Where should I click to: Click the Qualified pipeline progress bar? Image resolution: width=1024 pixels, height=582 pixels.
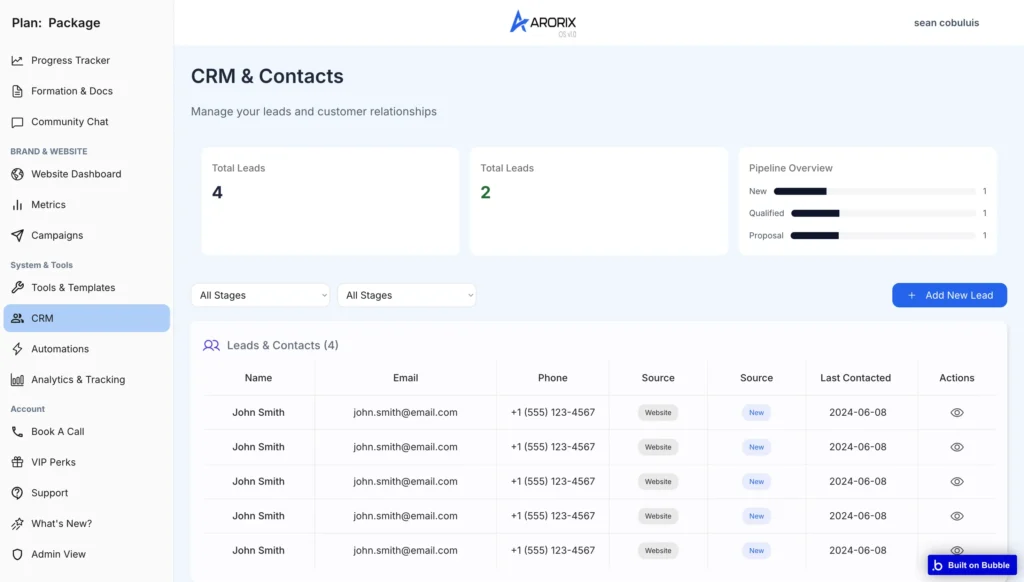coord(883,214)
